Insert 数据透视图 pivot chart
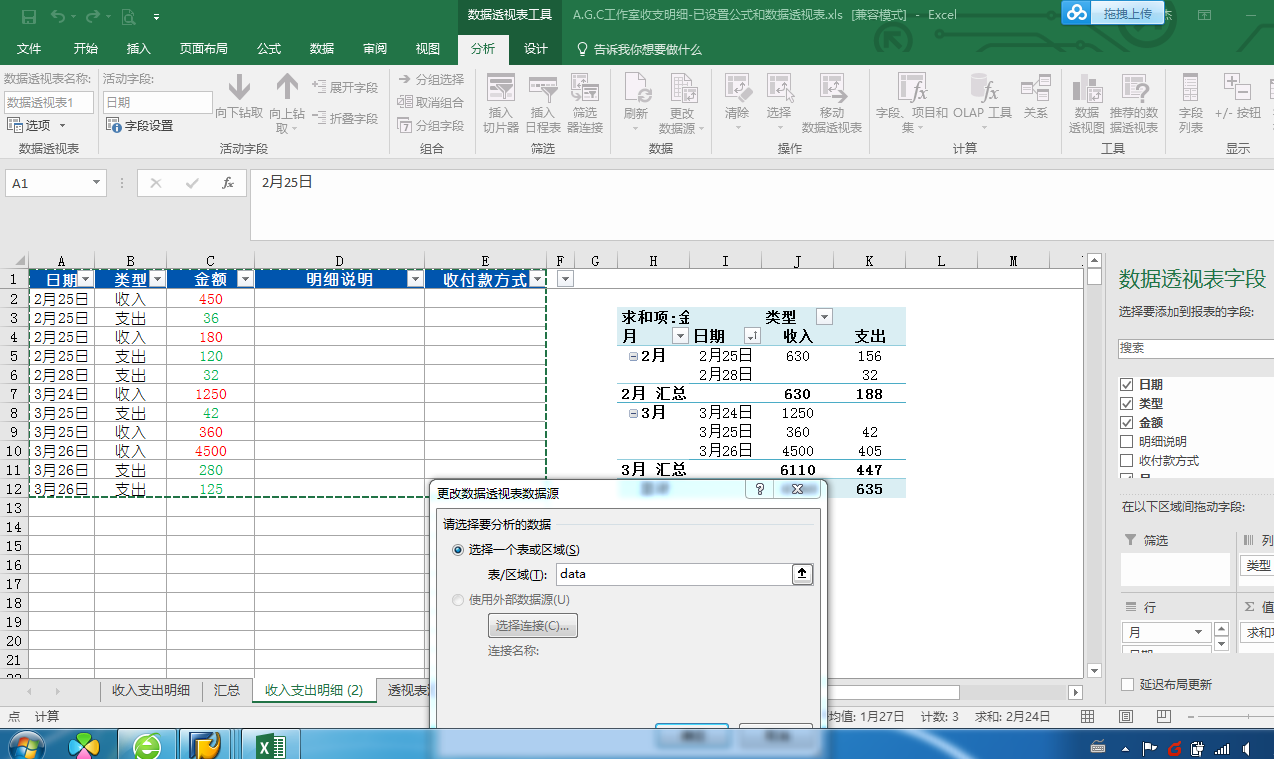This screenshot has width=1274, height=759. pos(1087,102)
